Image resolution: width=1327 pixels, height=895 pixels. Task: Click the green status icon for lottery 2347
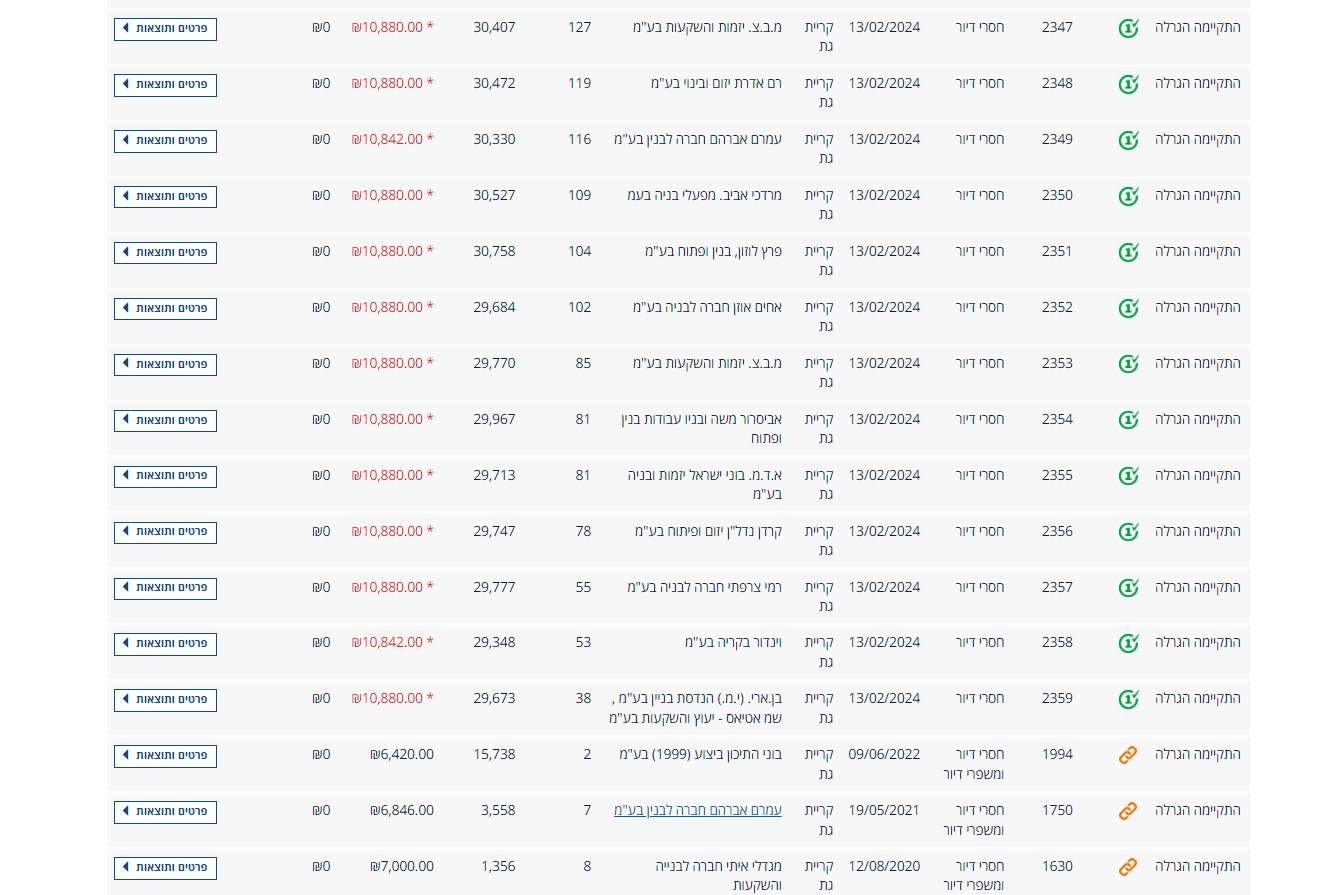(x=1128, y=28)
